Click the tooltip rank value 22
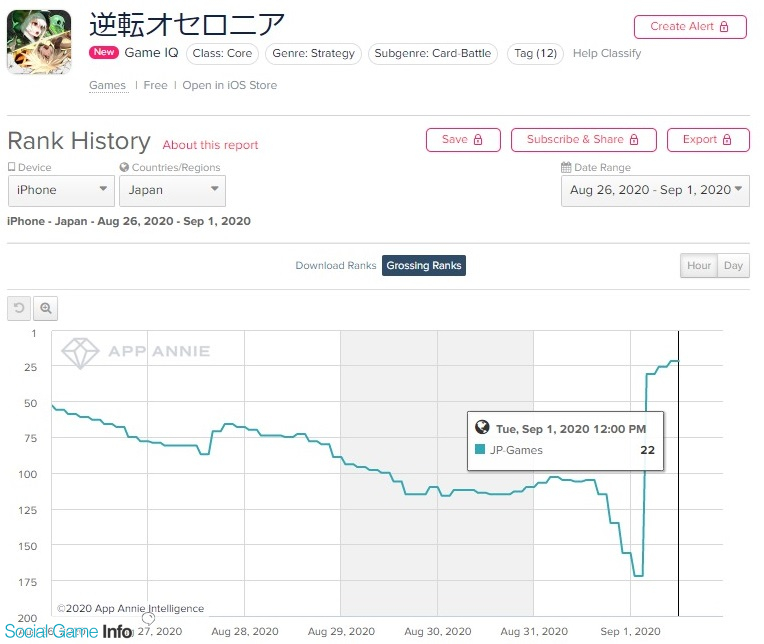This screenshot has height=644, width=764. pyautogui.click(x=647, y=450)
